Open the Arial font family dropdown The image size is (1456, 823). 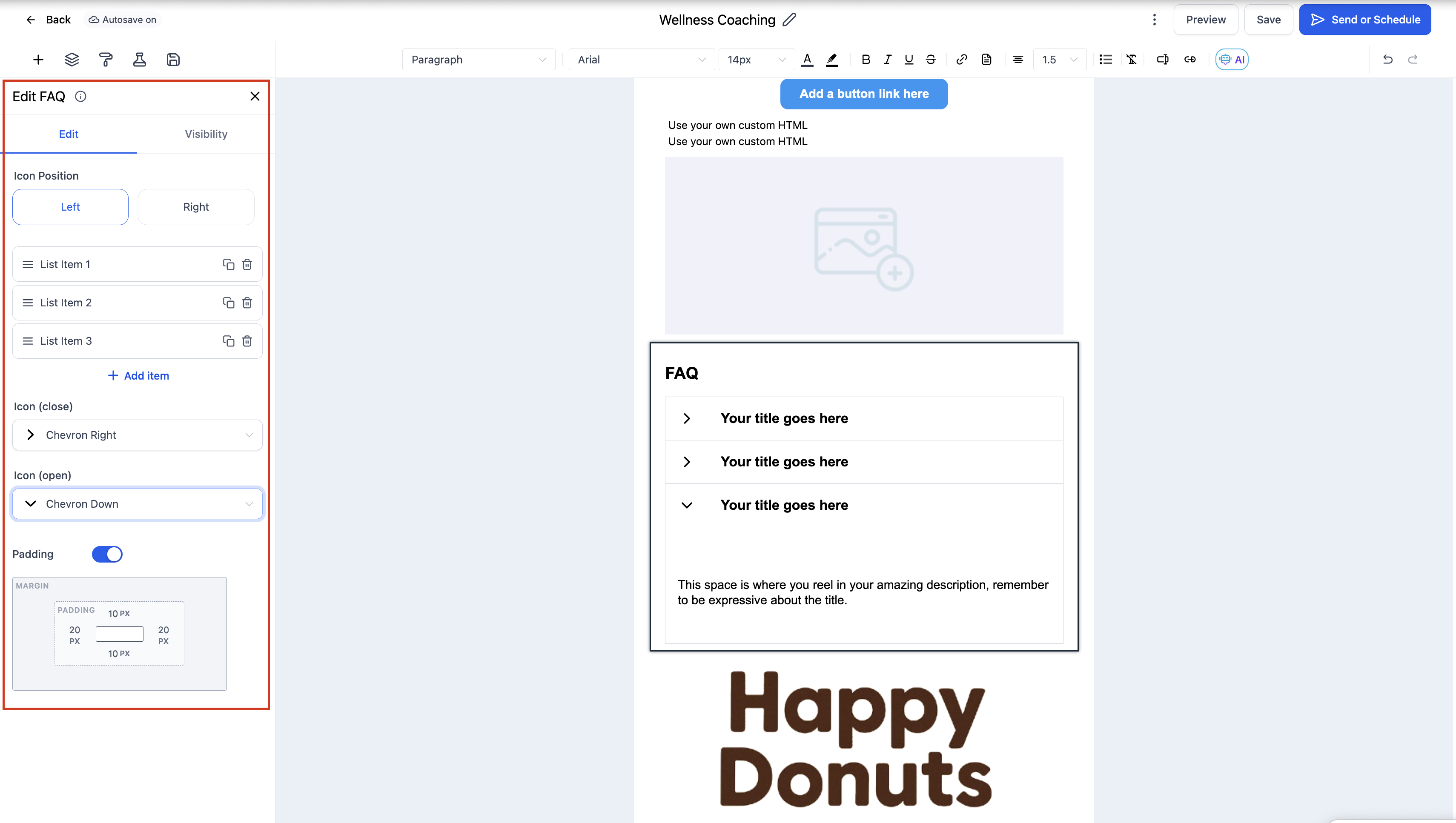(641, 59)
